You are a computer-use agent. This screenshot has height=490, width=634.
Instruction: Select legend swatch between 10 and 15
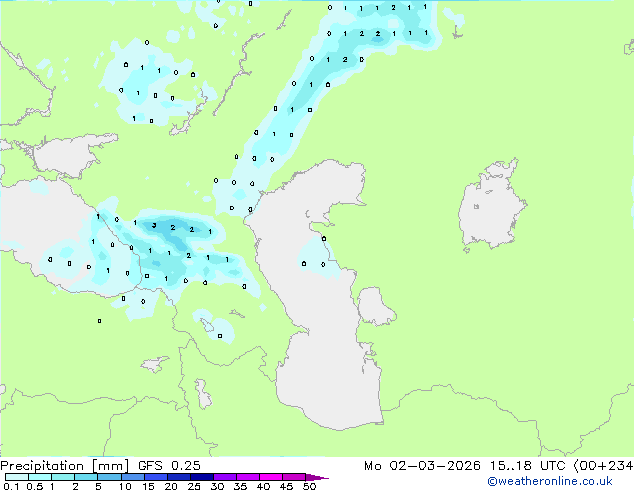tap(133, 477)
